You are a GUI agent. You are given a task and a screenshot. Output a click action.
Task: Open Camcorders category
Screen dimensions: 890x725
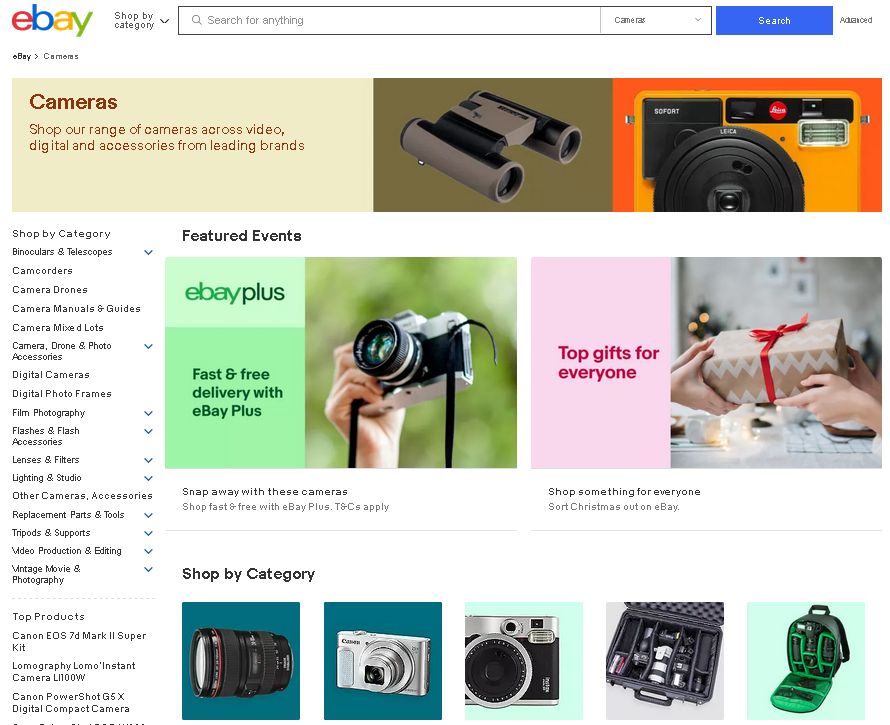(x=43, y=271)
